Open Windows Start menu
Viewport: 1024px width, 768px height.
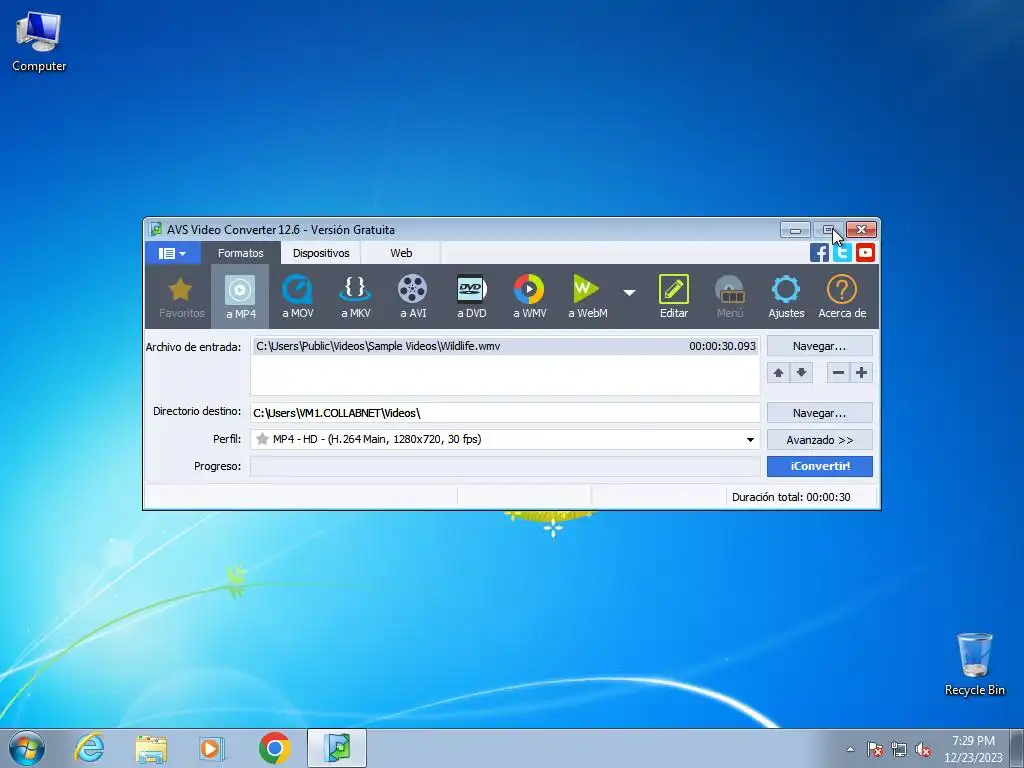tap(27, 748)
